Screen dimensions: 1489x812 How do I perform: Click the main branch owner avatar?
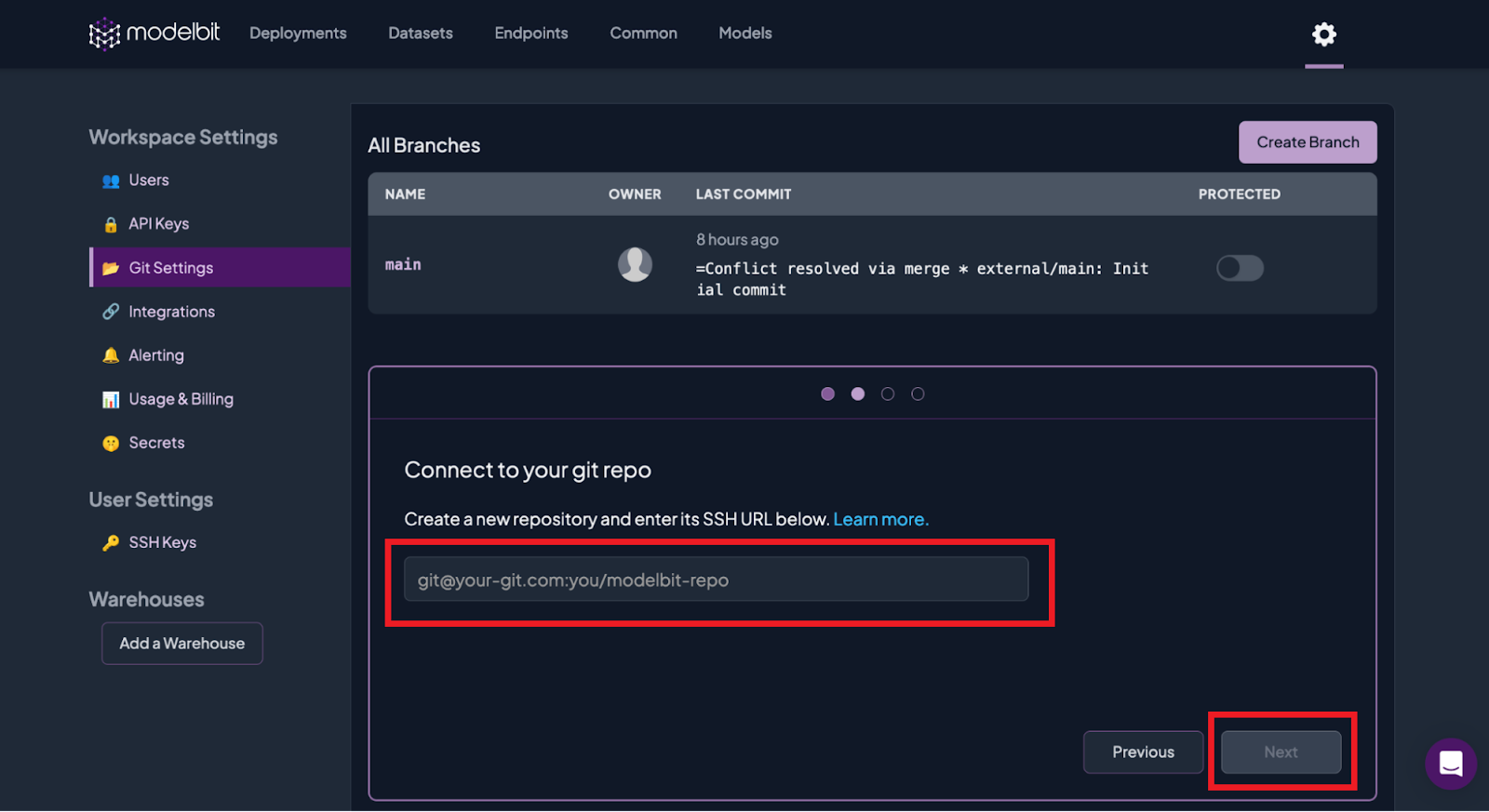point(635,264)
